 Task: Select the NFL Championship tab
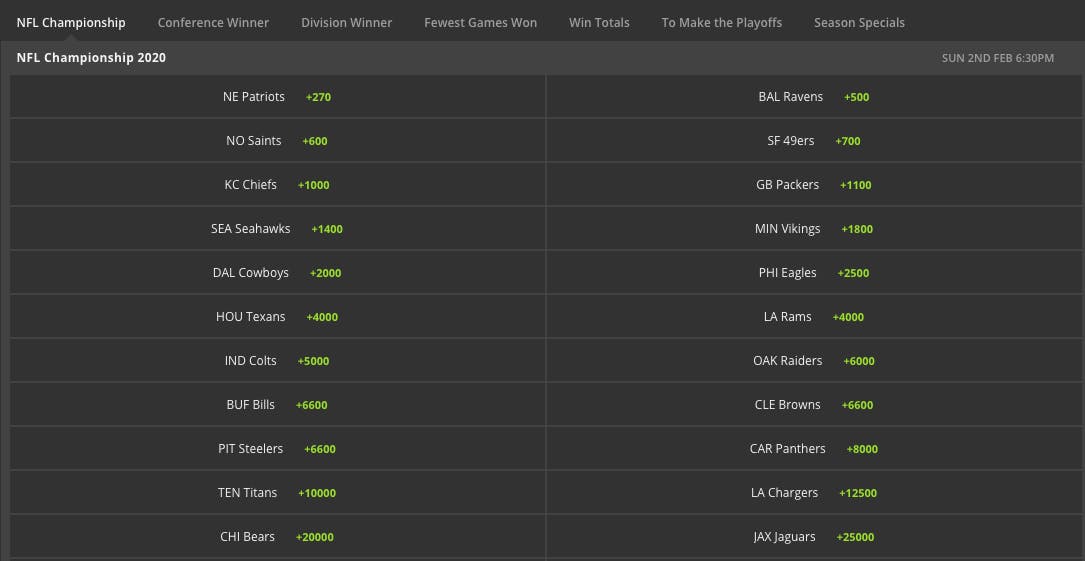pos(71,22)
